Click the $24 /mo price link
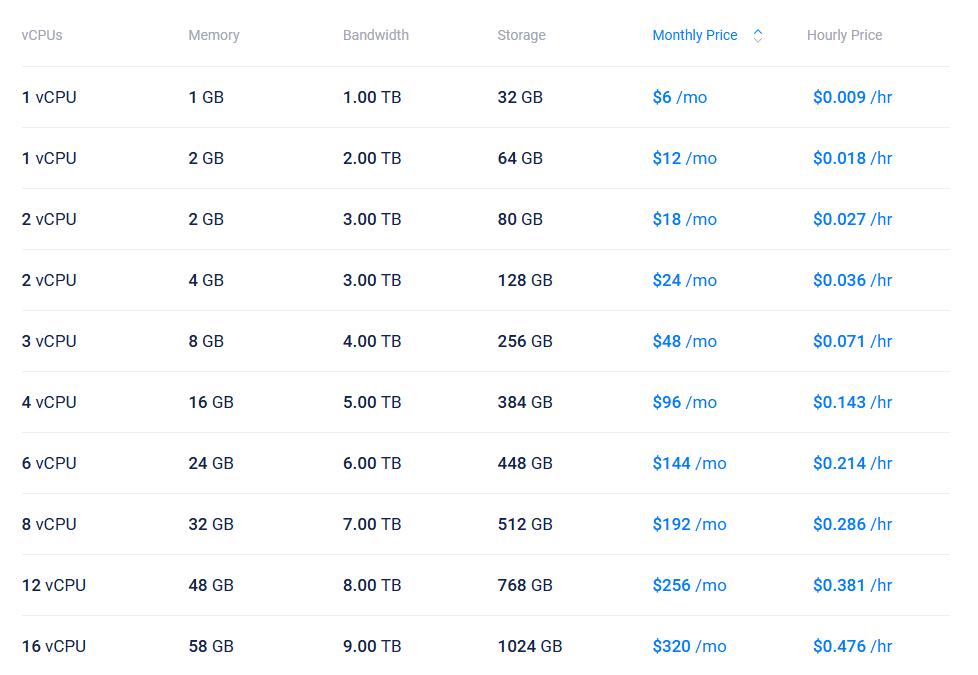 [685, 280]
